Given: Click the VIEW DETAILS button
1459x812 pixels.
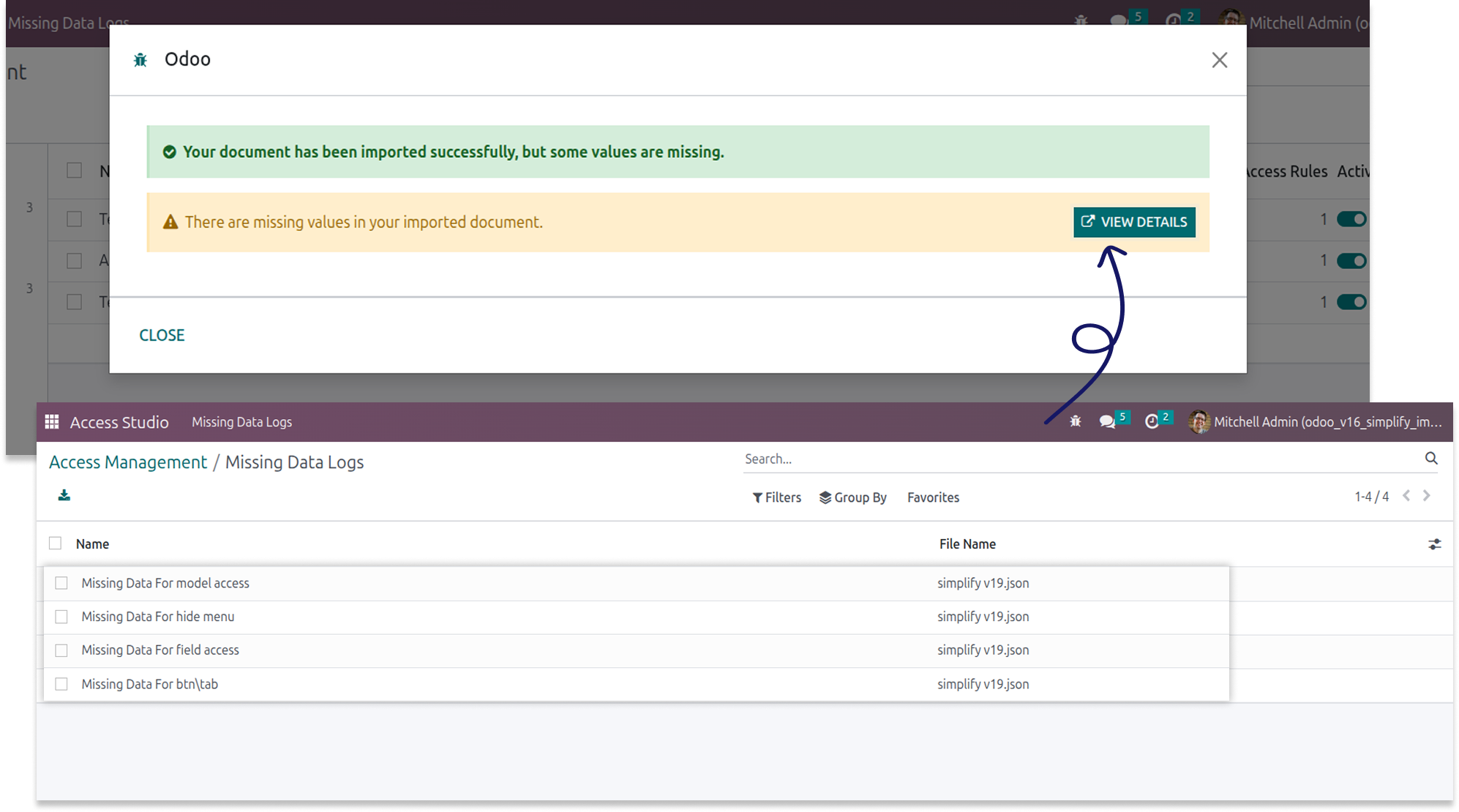Looking at the screenshot, I should pos(1134,222).
